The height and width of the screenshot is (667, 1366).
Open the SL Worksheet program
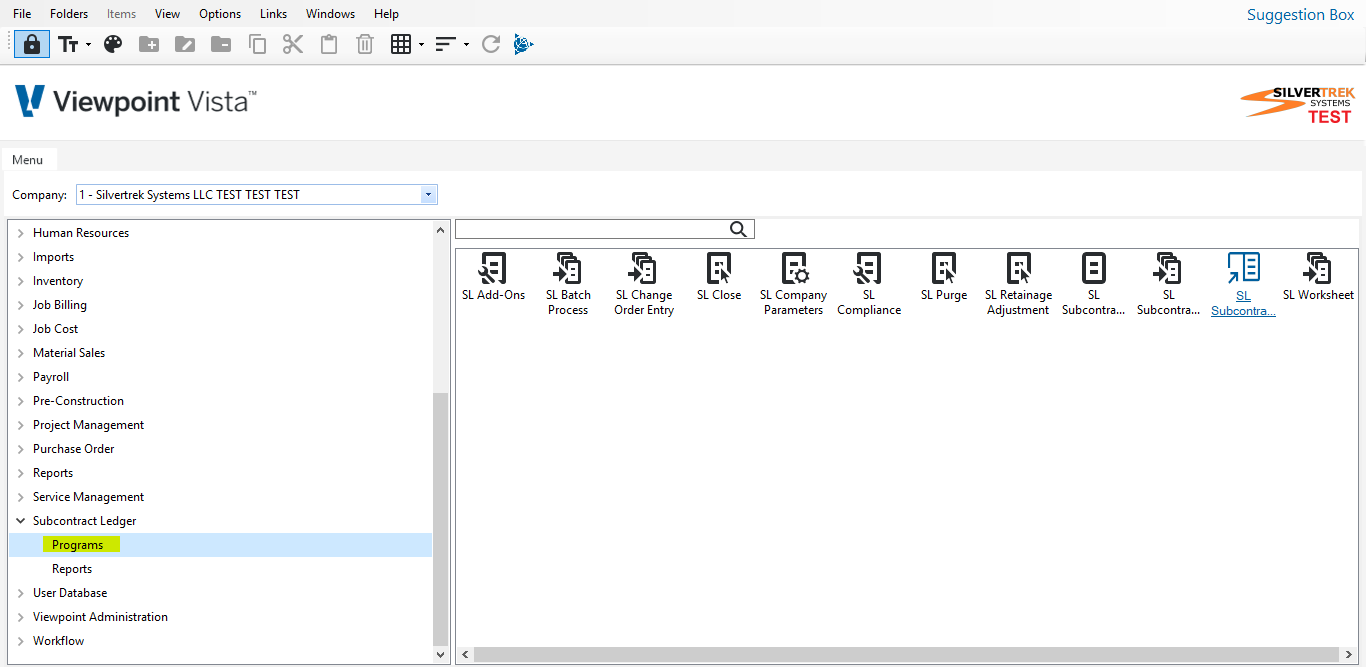[1318, 277]
